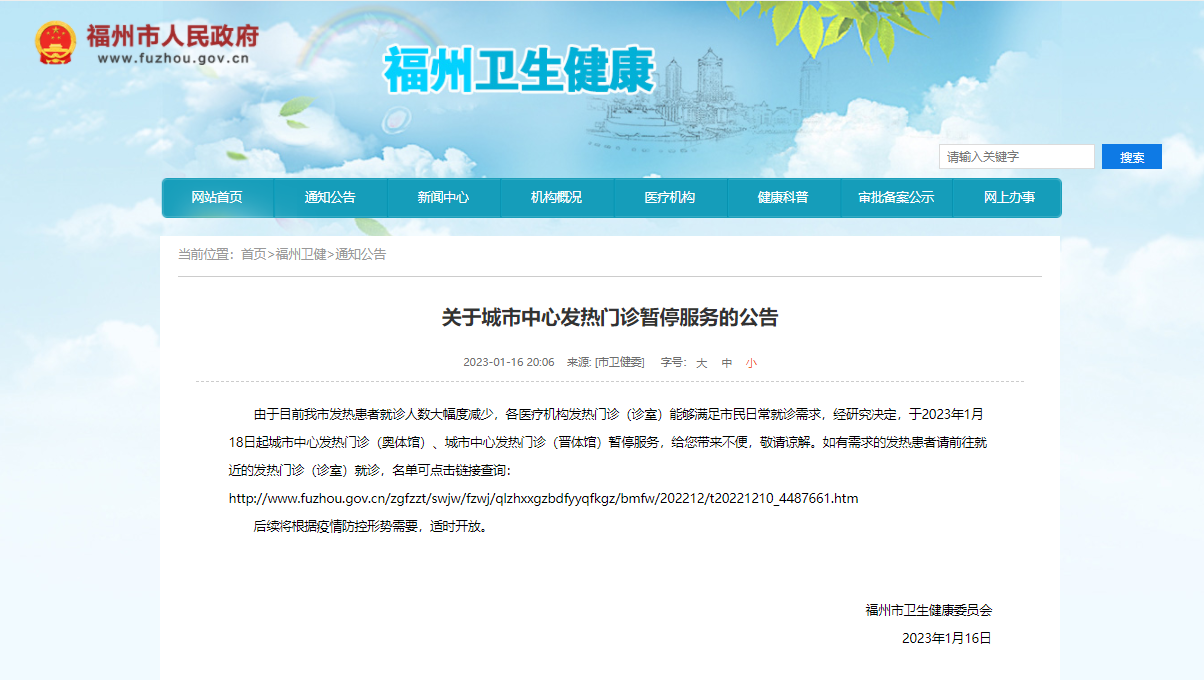Navigate to 健康科普 section

pyautogui.click(x=783, y=198)
